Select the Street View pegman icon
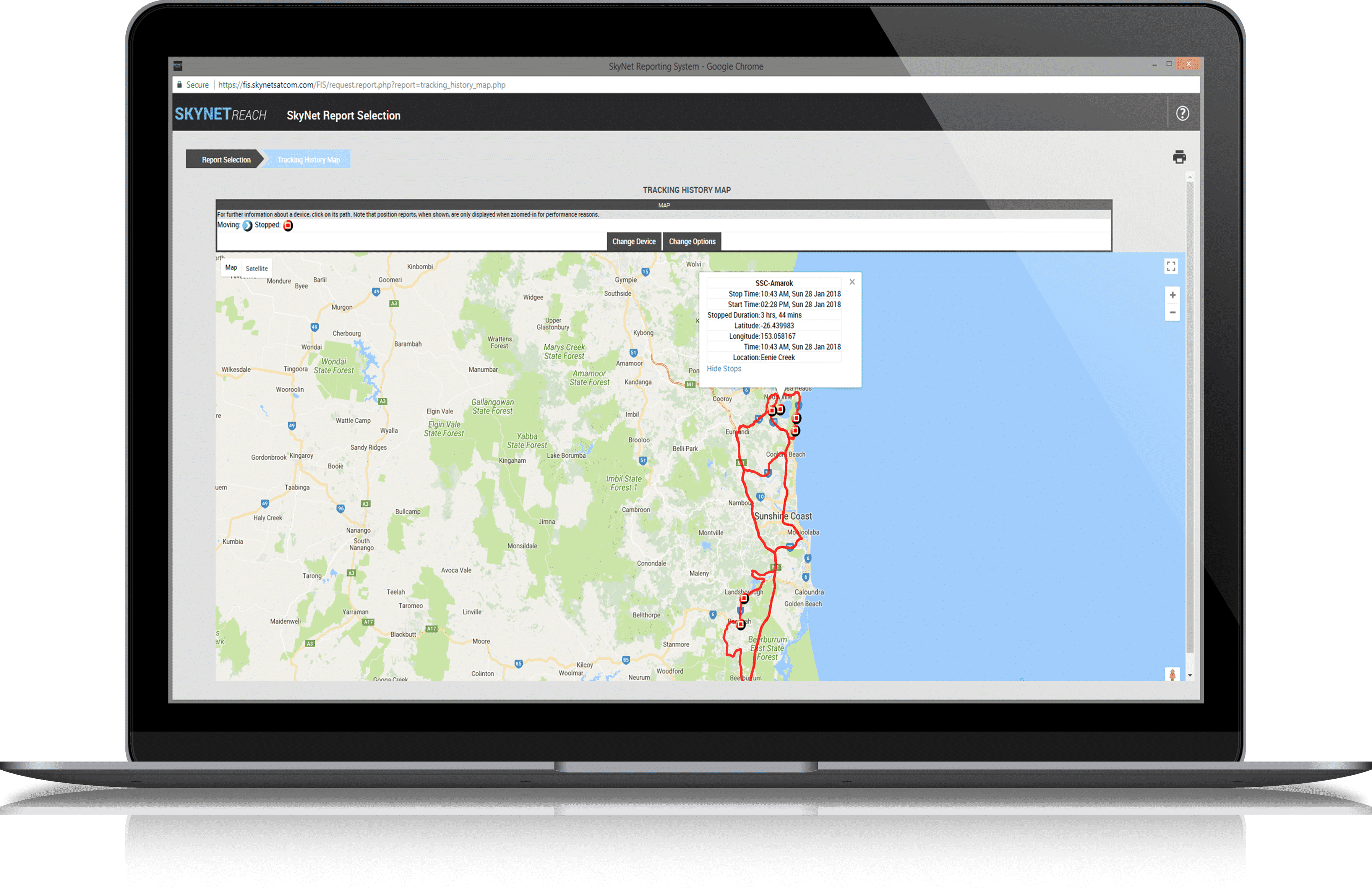1372x888 pixels. (1172, 674)
